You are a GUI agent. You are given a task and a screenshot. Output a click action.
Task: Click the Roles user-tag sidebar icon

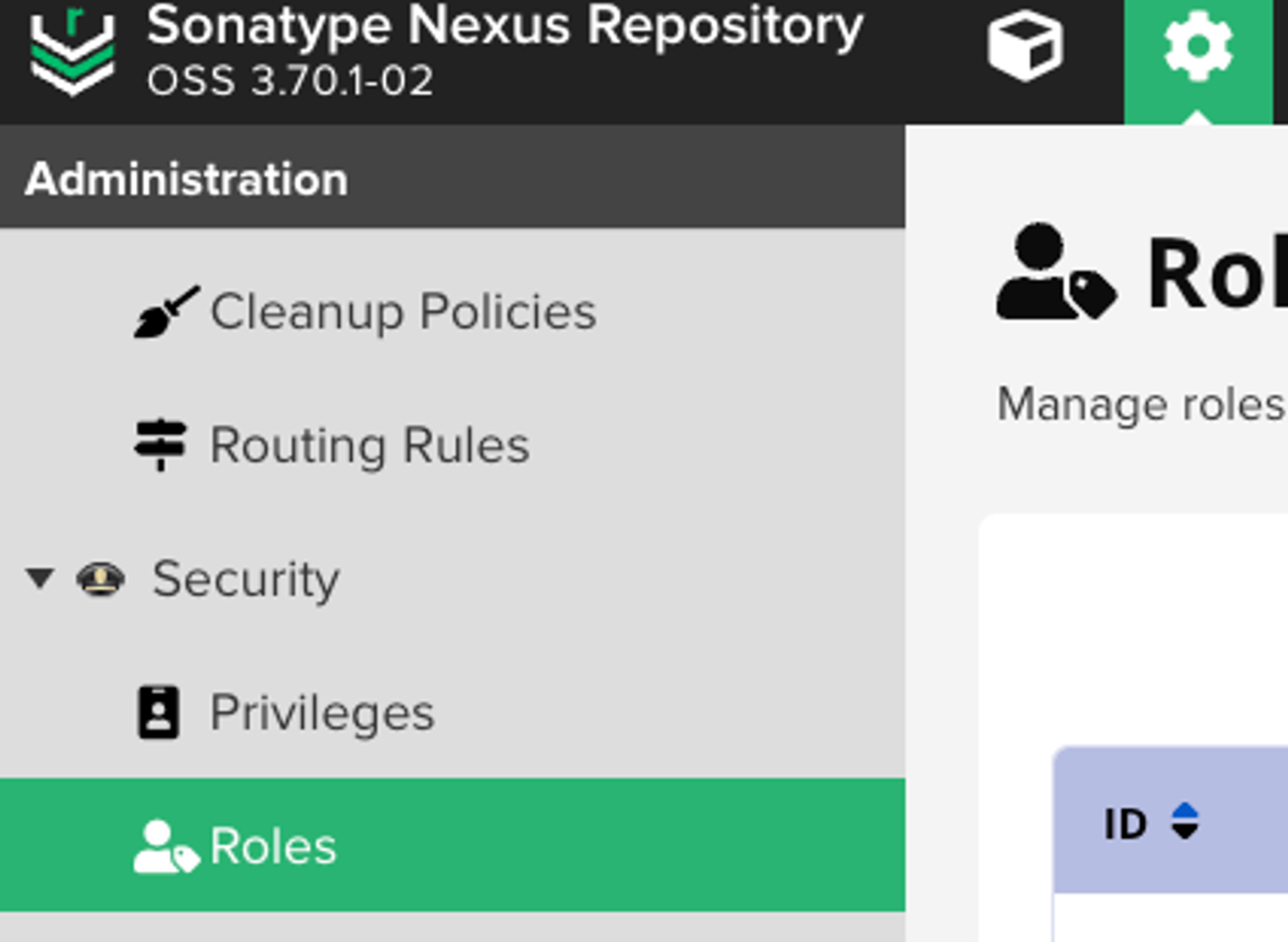(x=165, y=847)
